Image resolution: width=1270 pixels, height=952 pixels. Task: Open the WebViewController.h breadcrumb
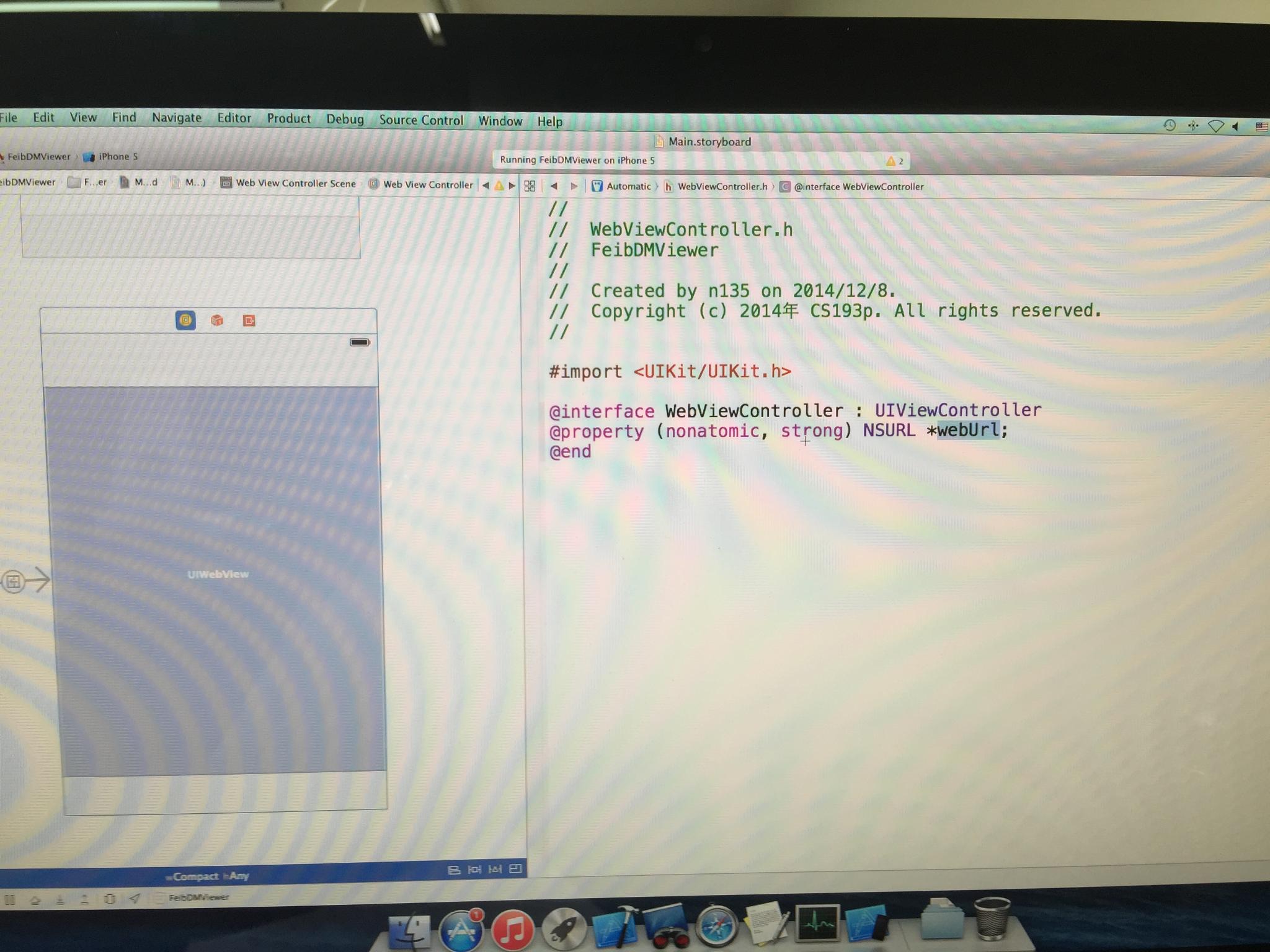[716, 187]
